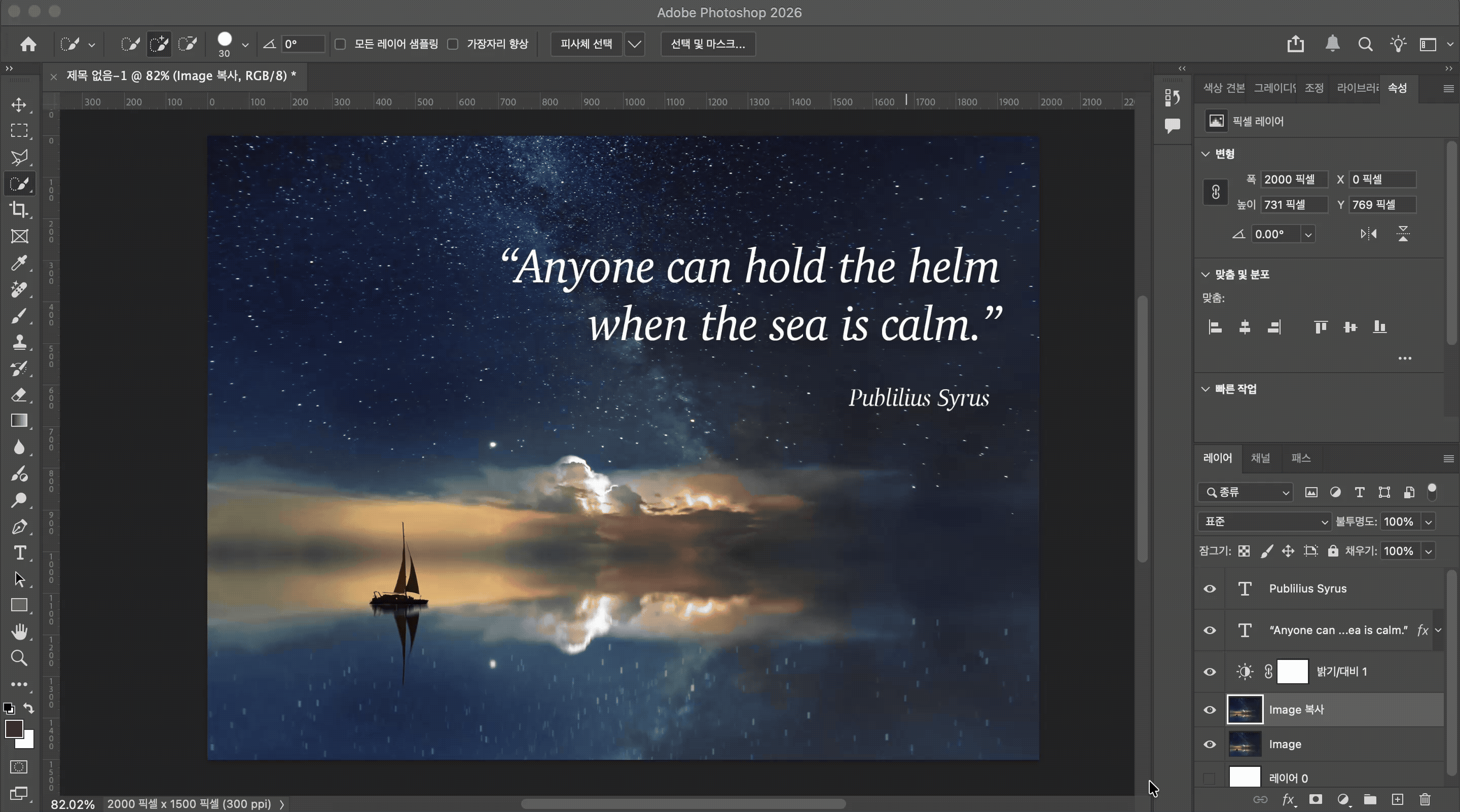Collapse the 변형 section

coord(1206,154)
